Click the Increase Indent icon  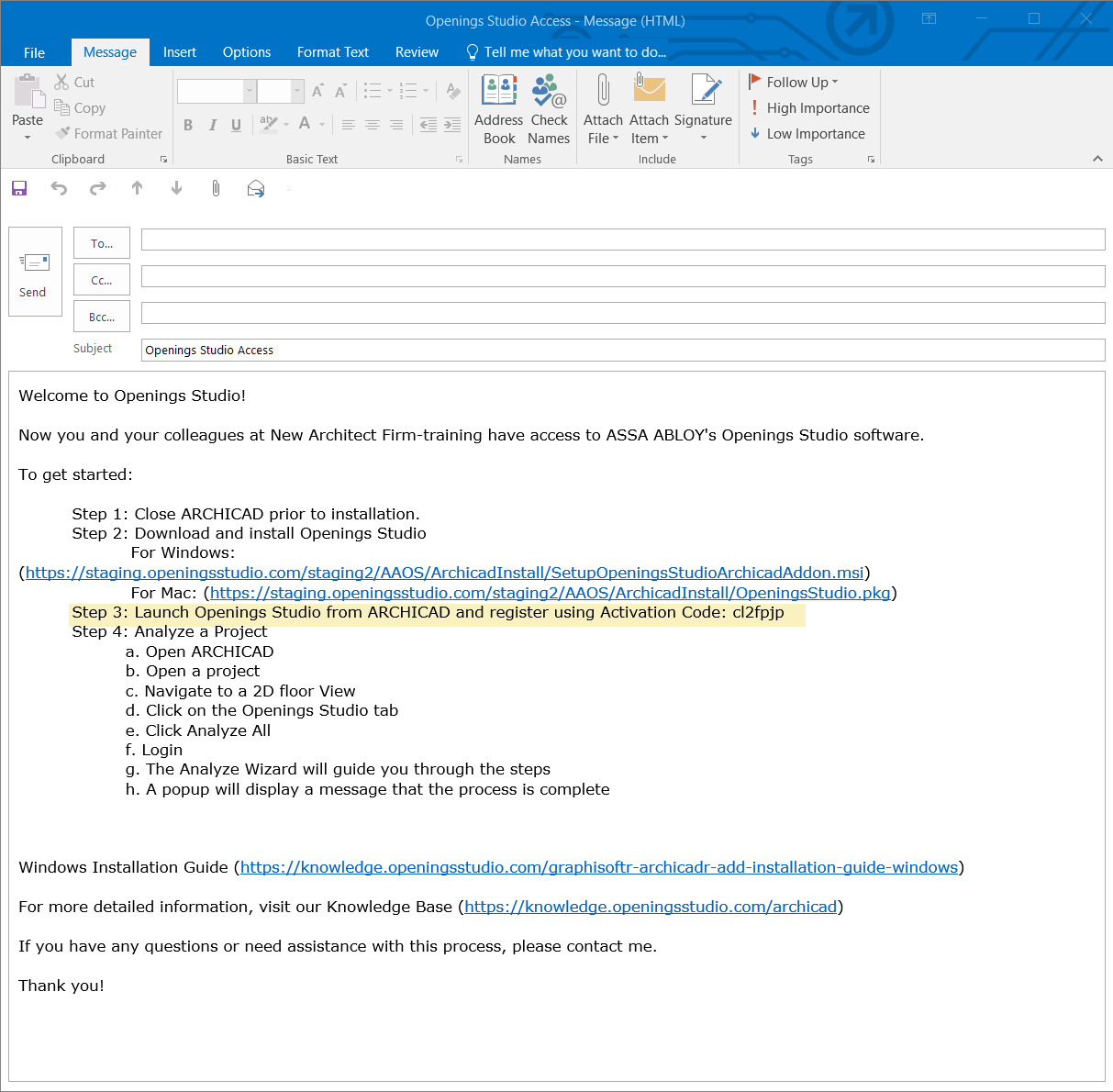tap(452, 125)
